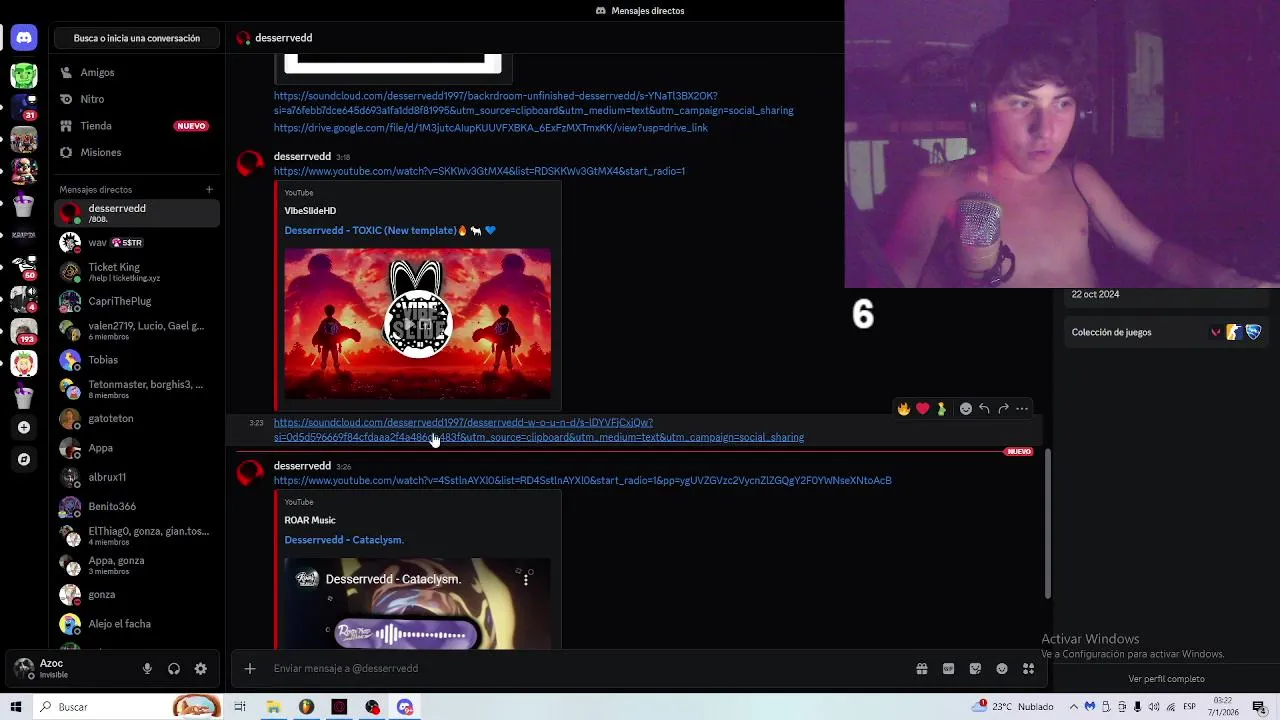Play TOXIC video thumbnail
Screen dimensions: 1280x720
pyautogui.click(x=417, y=324)
